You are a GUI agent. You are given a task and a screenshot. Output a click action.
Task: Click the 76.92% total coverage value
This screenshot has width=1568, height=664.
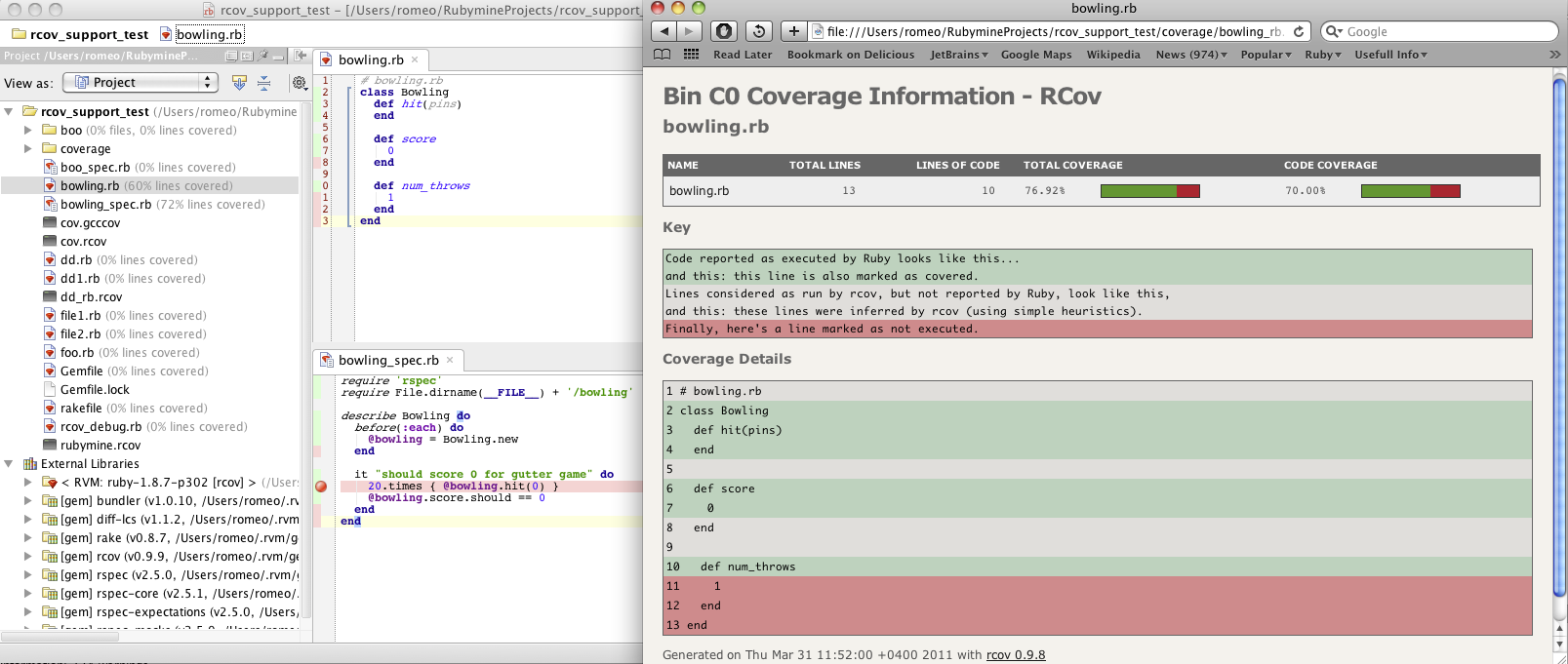click(1044, 191)
